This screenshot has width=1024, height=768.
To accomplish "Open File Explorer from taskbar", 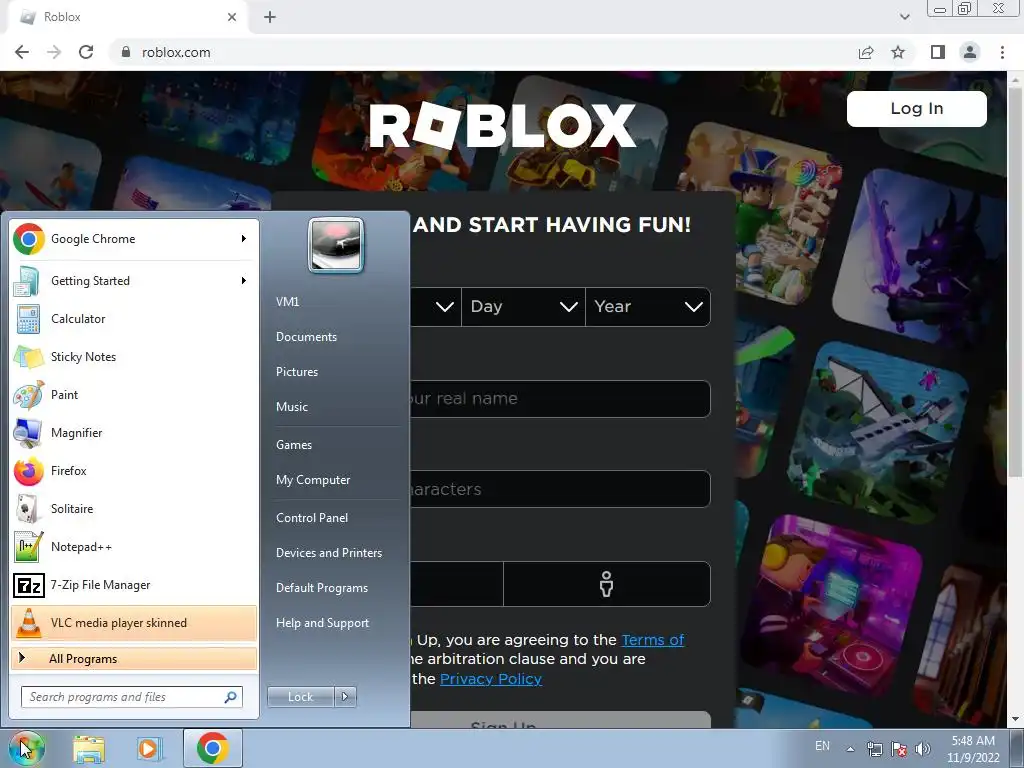I will pos(89,748).
